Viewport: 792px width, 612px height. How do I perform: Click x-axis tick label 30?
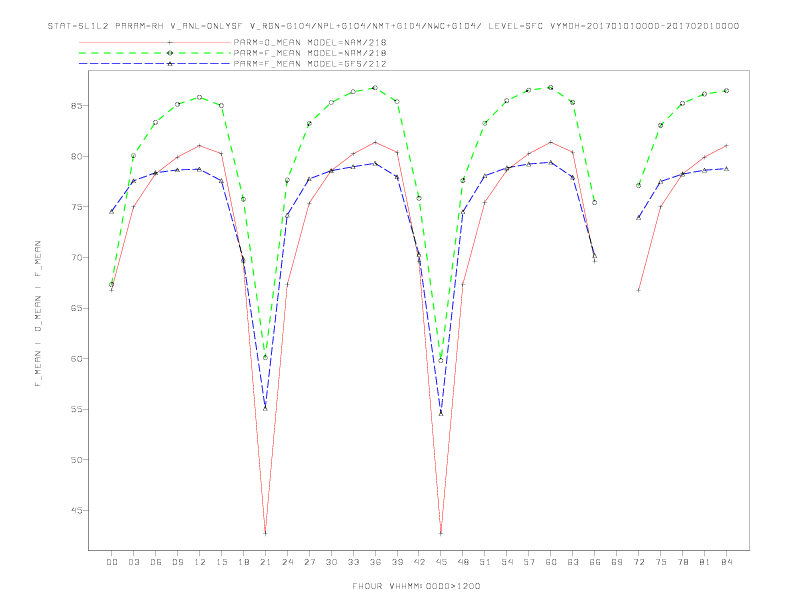pos(331,562)
